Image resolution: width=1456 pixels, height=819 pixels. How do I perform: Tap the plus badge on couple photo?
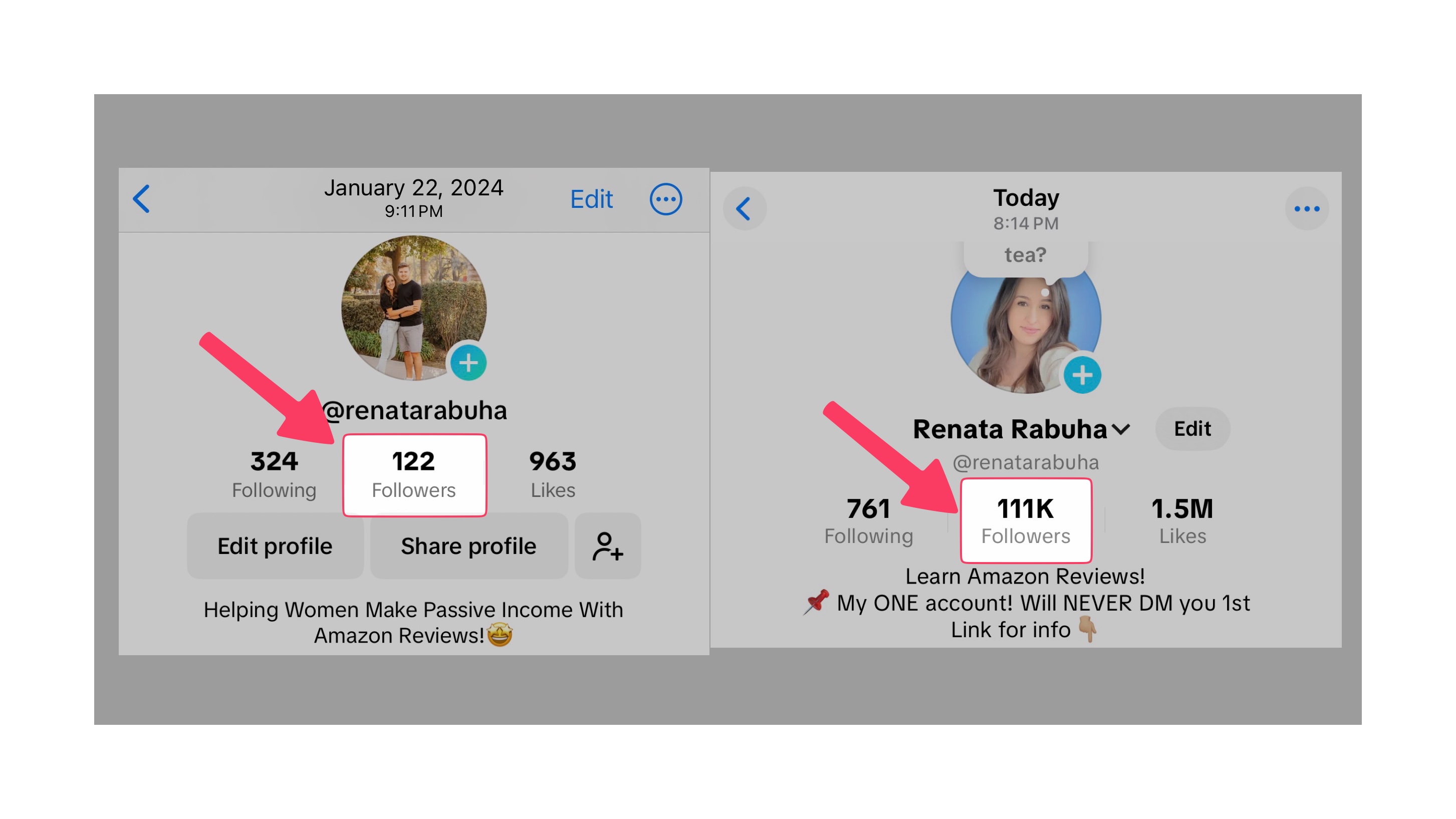(x=468, y=363)
